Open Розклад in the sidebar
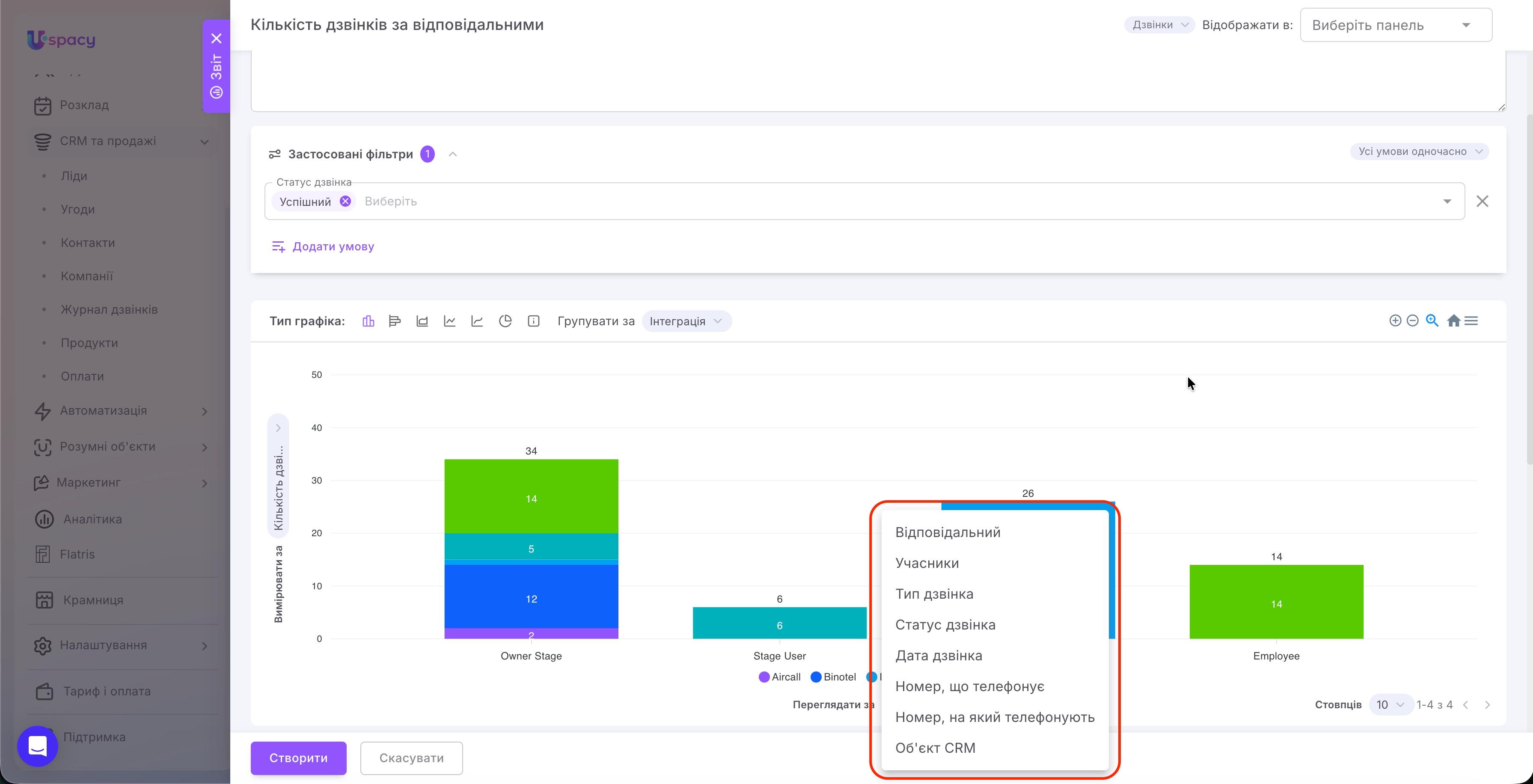The width and height of the screenshot is (1533, 784). click(x=84, y=105)
